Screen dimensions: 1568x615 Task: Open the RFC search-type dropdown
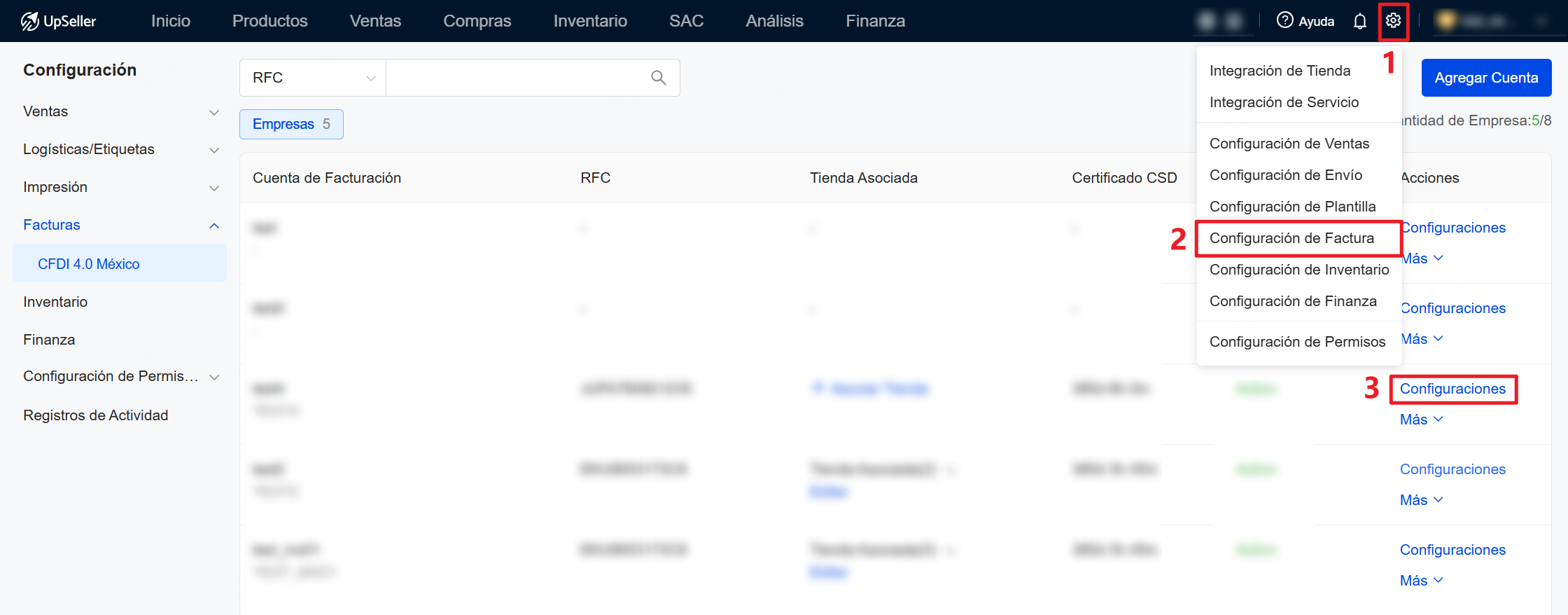pos(313,78)
